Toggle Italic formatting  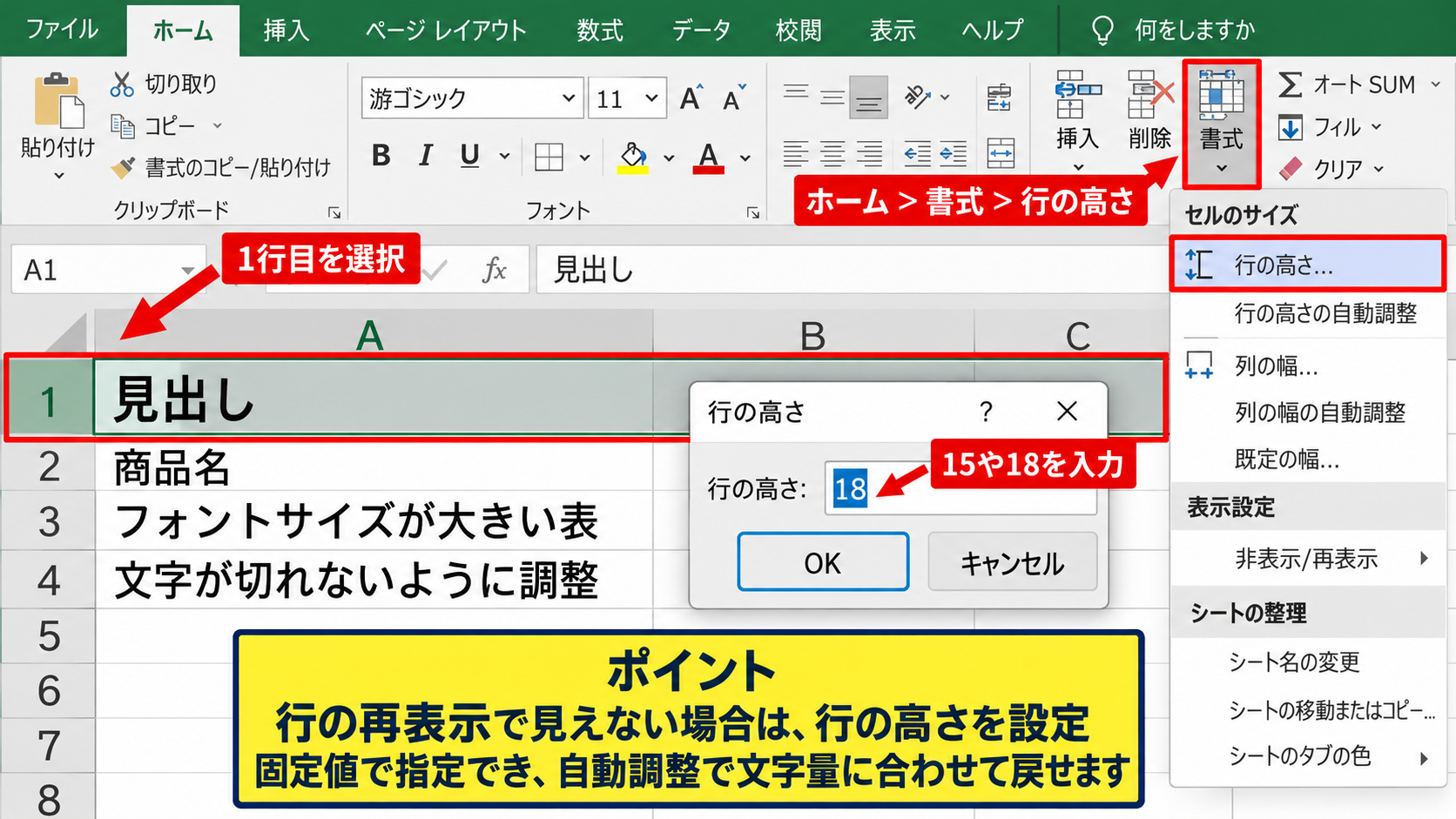[425, 156]
